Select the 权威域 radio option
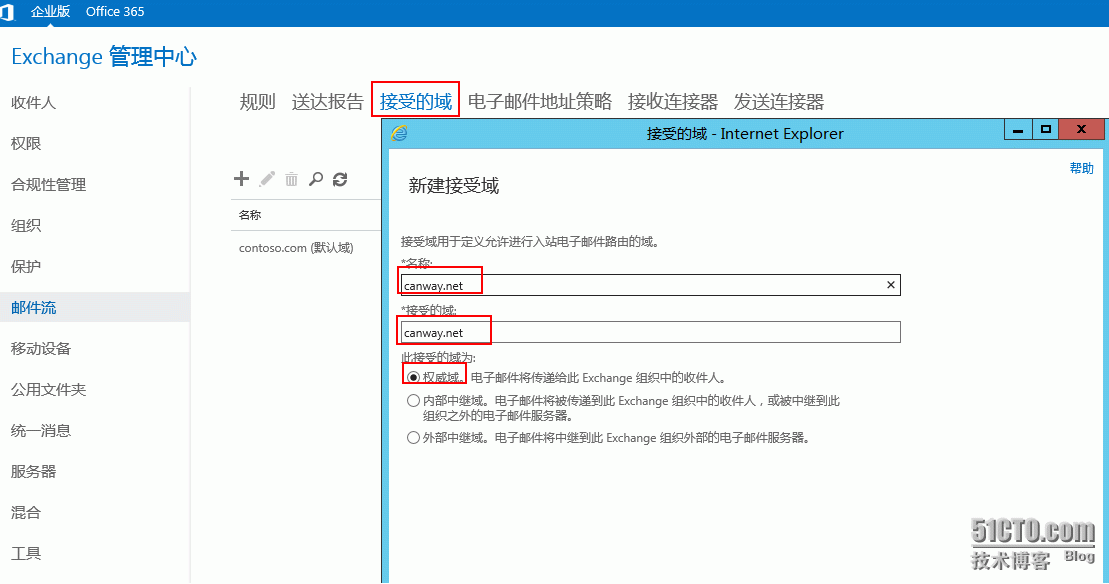The width and height of the screenshot is (1109, 584). [x=413, y=378]
